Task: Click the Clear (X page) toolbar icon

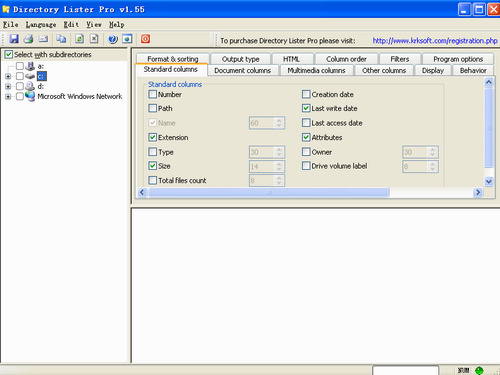Action: [x=94, y=39]
